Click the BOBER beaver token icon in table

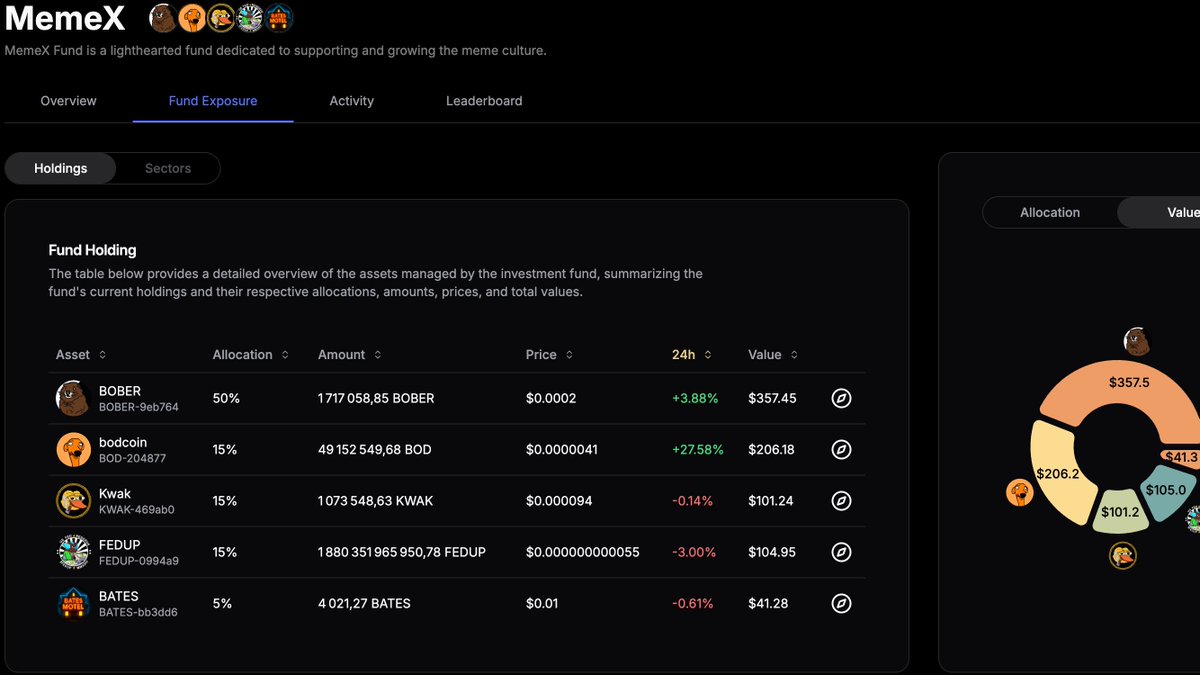pyautogui.click(x=73, y=398)
